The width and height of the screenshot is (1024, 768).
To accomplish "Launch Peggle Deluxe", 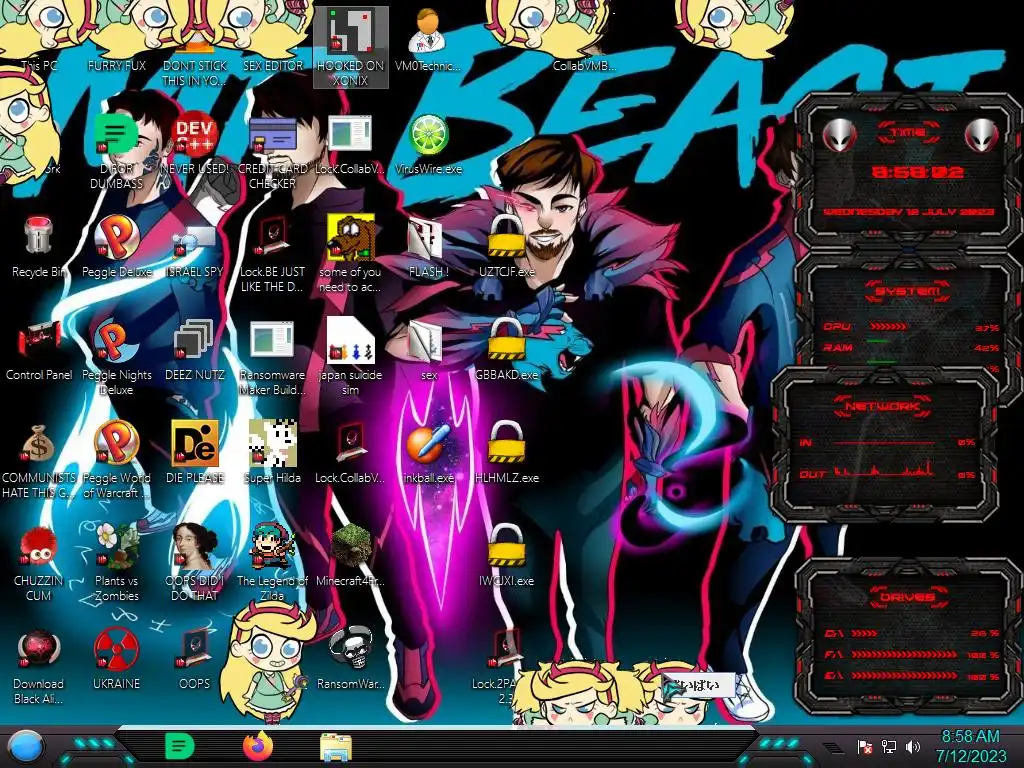I will 116,247.
